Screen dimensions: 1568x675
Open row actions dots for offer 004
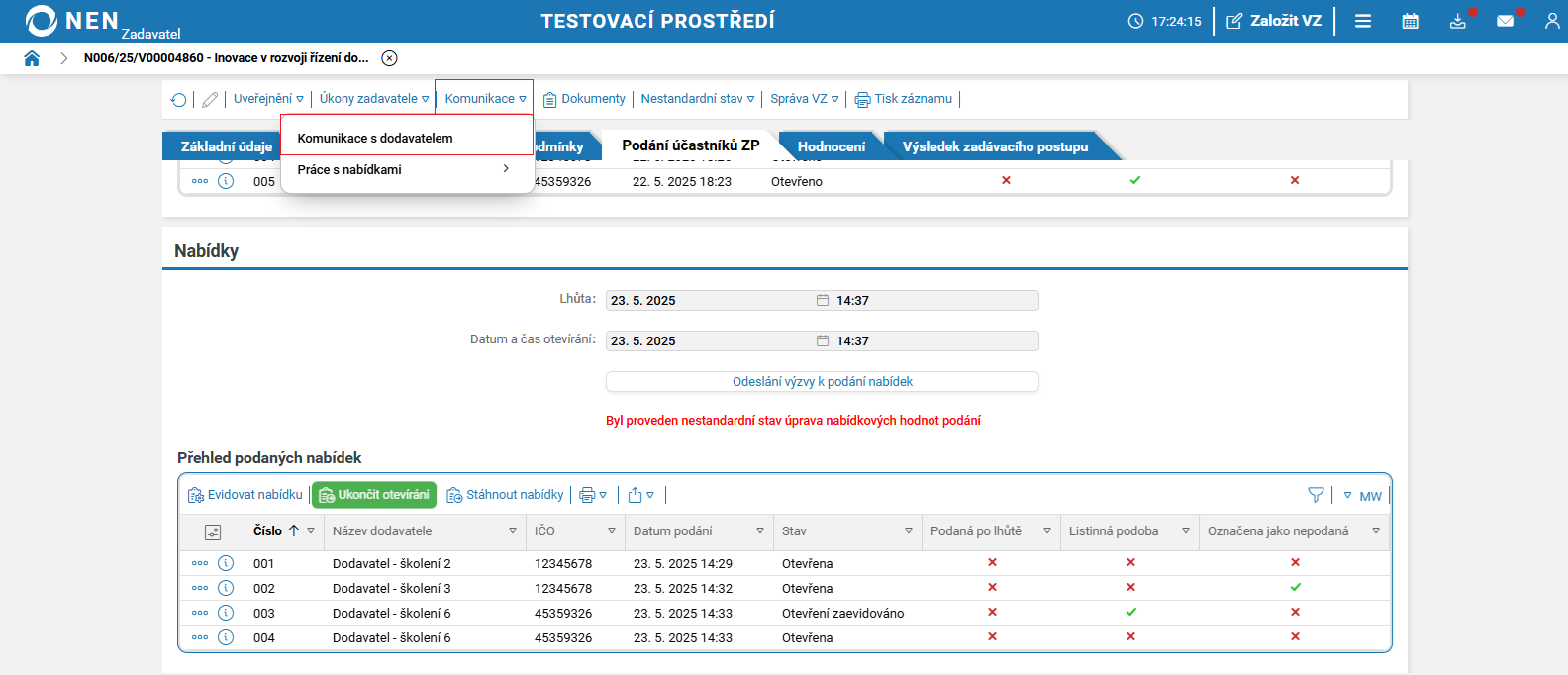click(200, 637)
